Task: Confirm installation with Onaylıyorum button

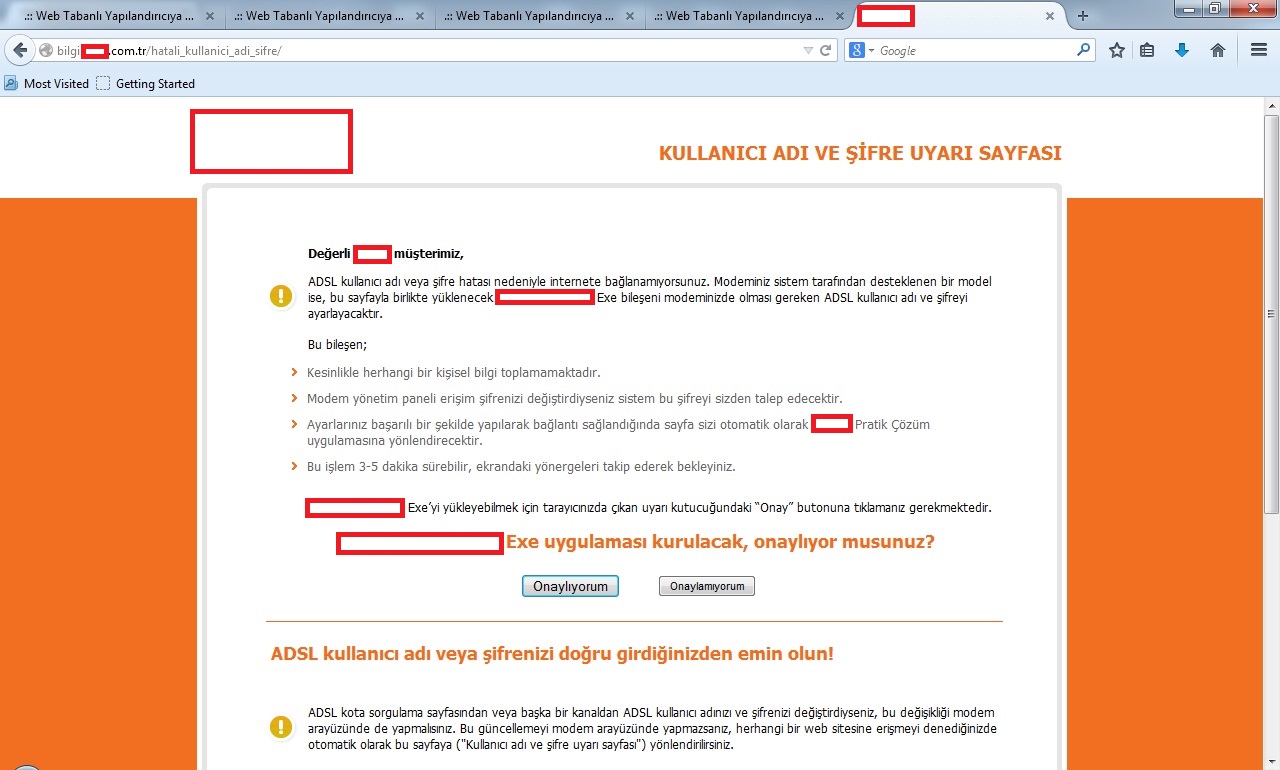Action: tap(570, 586)
